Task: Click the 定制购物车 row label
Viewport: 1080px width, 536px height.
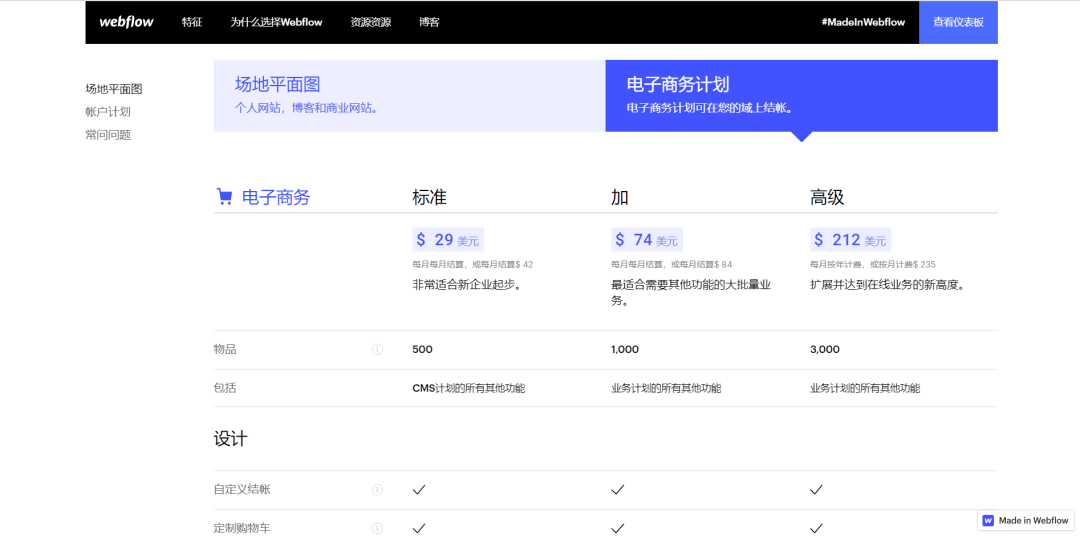Action: coord(242,528)
